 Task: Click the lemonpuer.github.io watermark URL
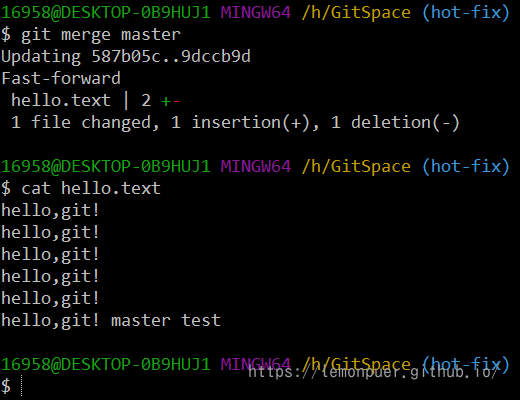(x=373, y=372)
